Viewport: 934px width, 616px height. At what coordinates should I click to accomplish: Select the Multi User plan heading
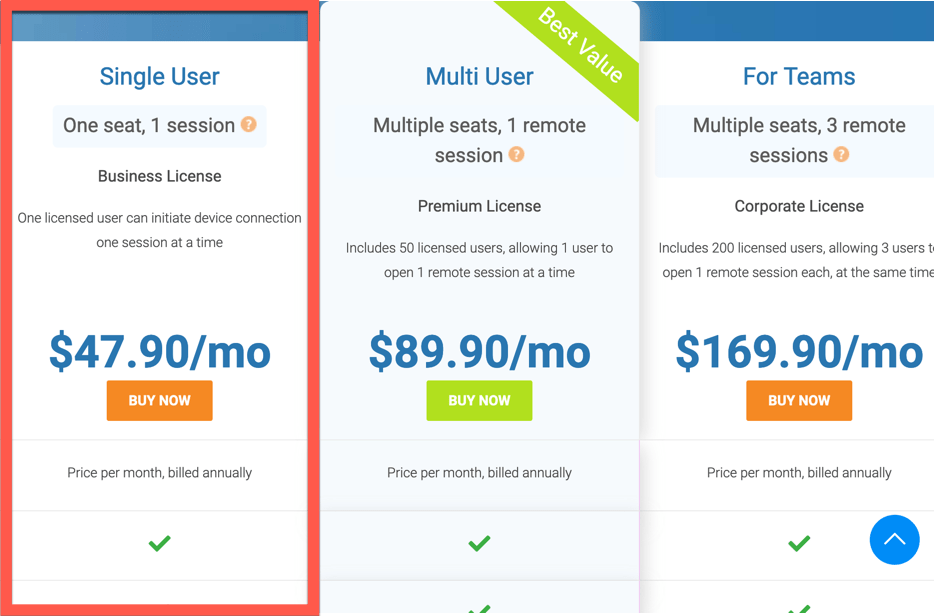[480, 76]
